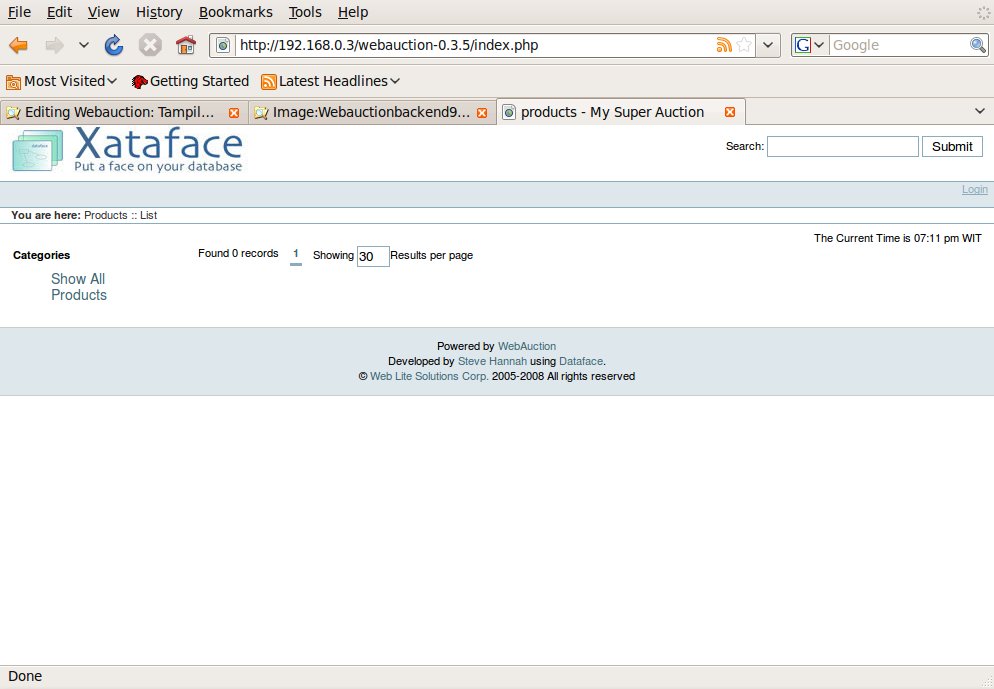
Task: Click the Show All Products link
Action: tap(79, 287)
